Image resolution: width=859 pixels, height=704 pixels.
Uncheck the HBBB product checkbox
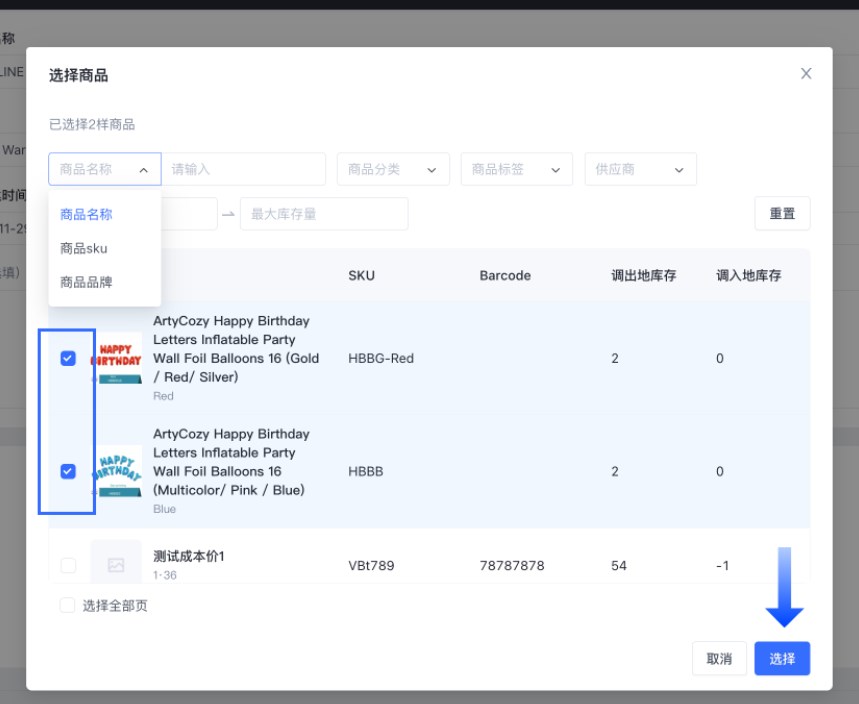coord(66,471)
